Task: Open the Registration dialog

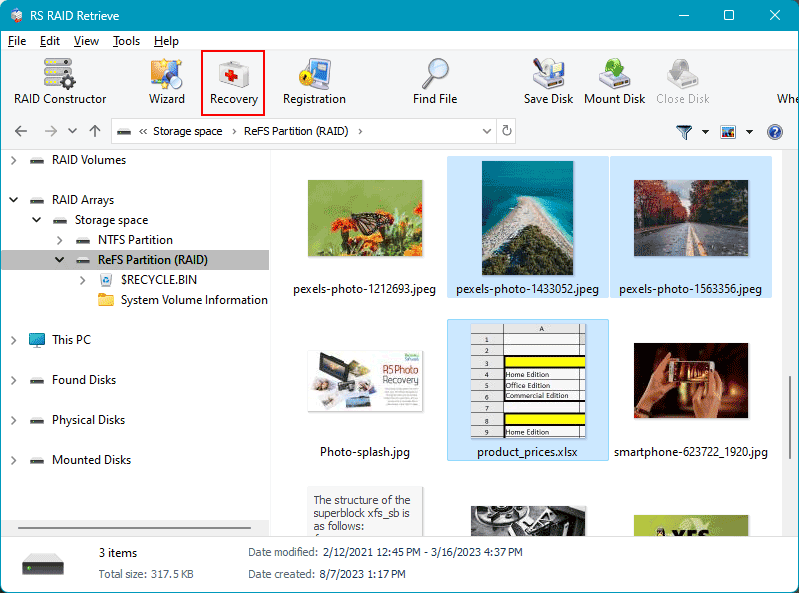Action: coord(314,82)
